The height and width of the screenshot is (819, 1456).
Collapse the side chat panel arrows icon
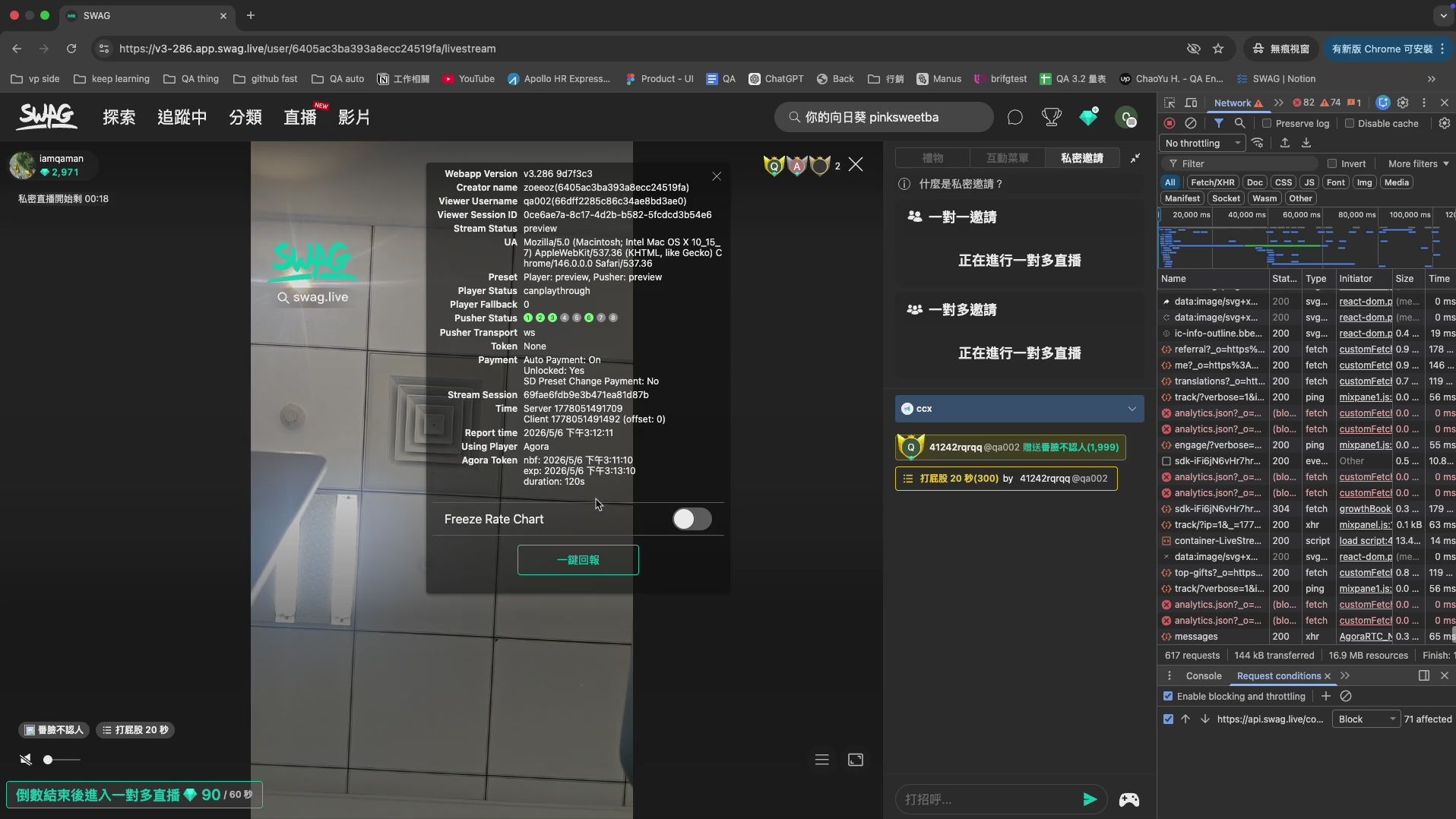click(1135, 158)
